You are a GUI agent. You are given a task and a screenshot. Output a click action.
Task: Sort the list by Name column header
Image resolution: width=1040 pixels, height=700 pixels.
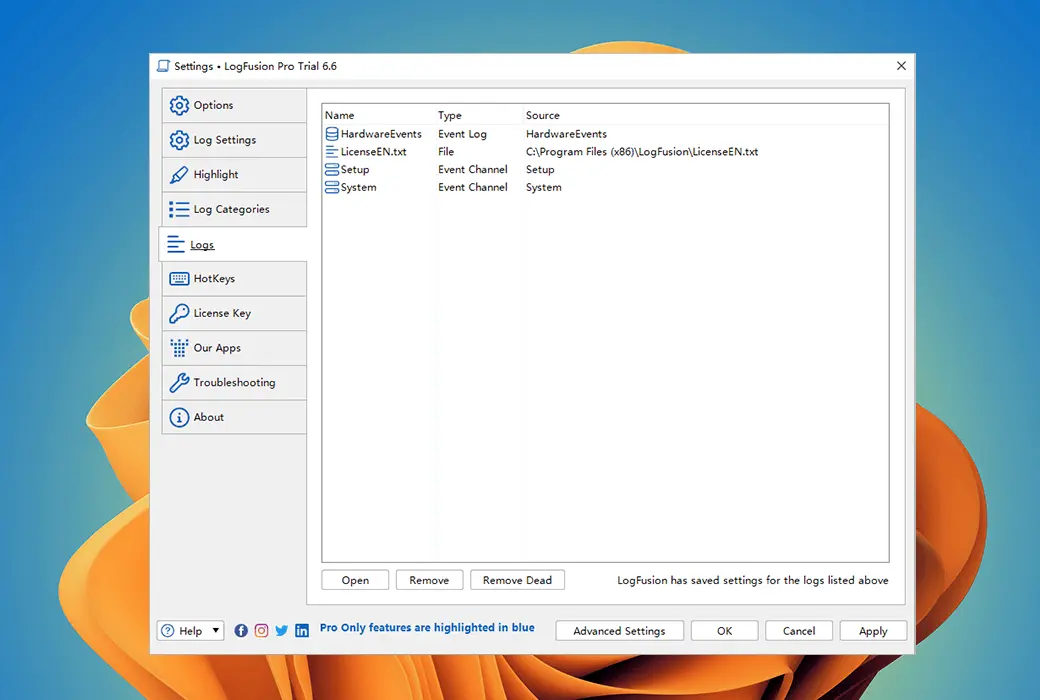(x=340, y=115)
